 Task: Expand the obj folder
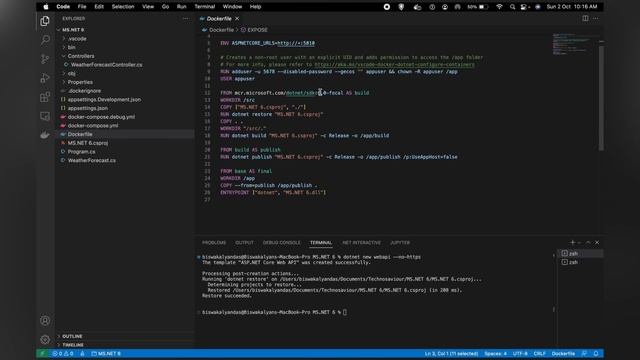tap(71, 73)
